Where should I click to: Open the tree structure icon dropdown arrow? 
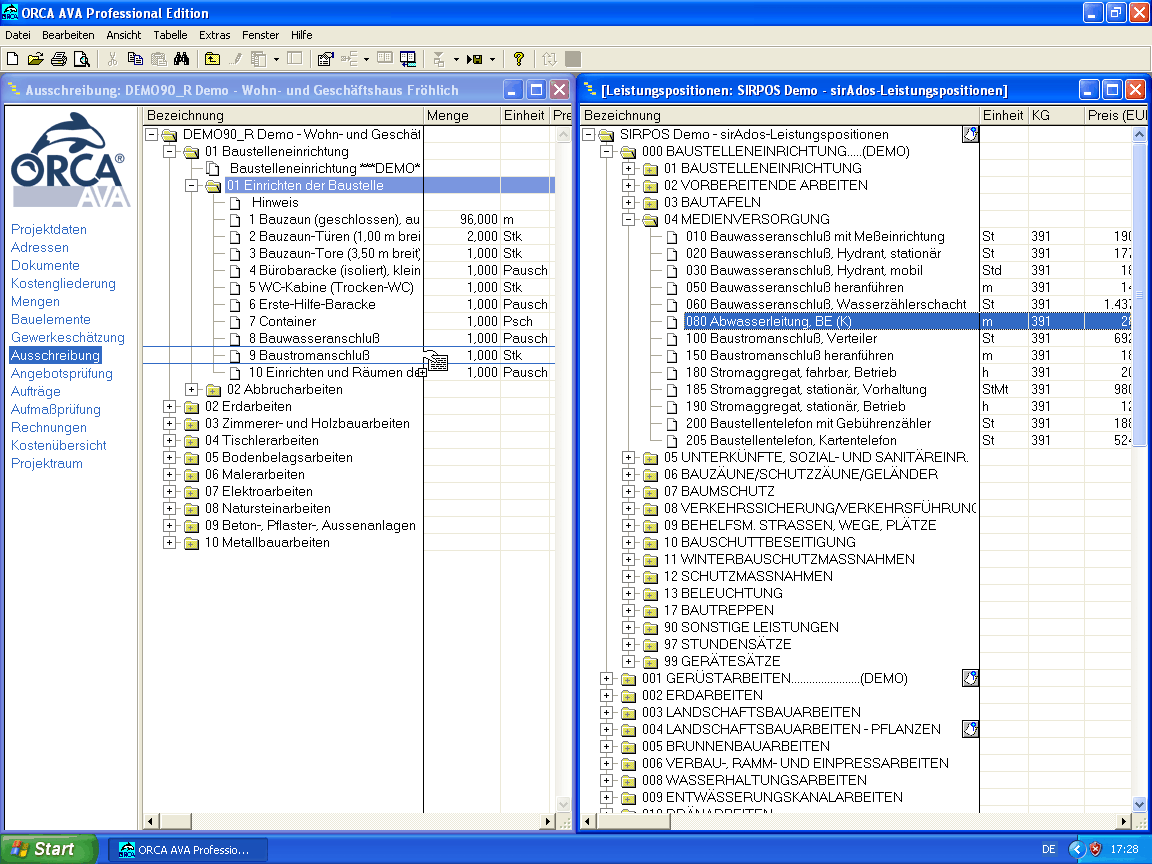(x=366, y=59)
